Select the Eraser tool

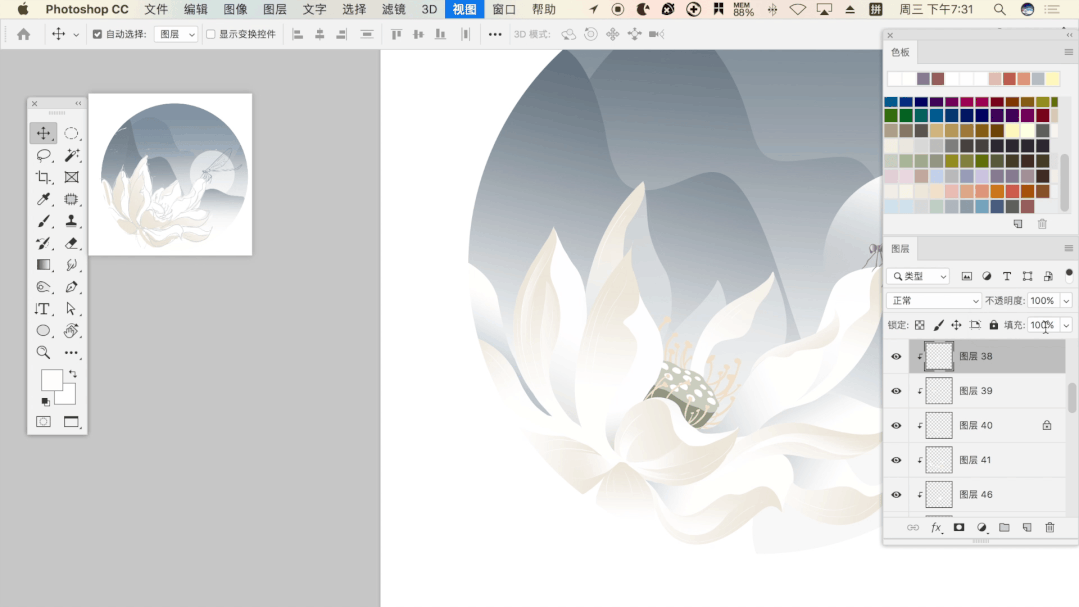pyautogui.click(x=71, y=243)
